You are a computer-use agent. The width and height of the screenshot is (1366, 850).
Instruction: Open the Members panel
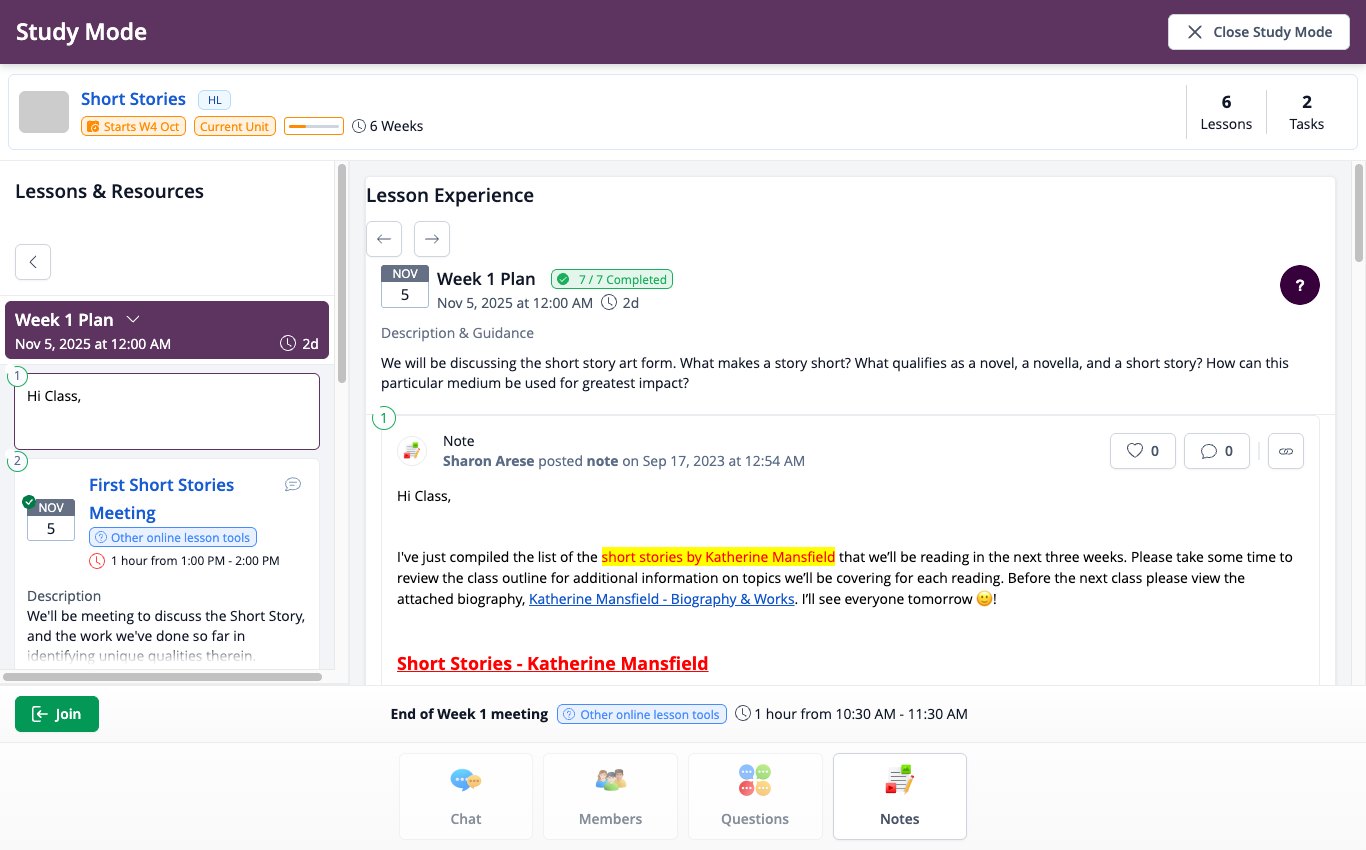click(610, 796)
